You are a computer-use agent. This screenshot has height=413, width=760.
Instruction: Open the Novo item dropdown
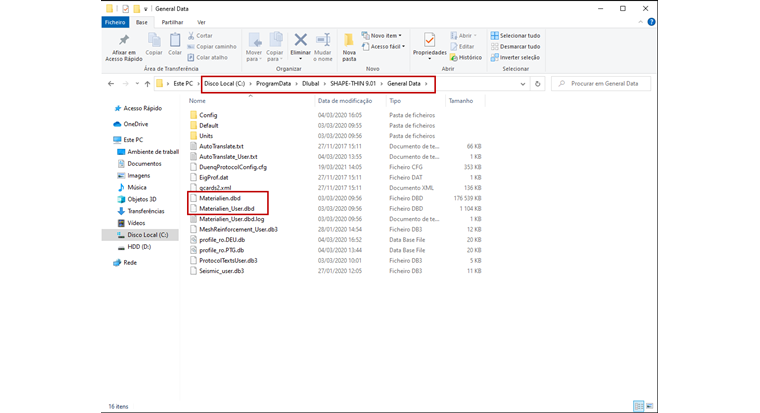(382, 35)
